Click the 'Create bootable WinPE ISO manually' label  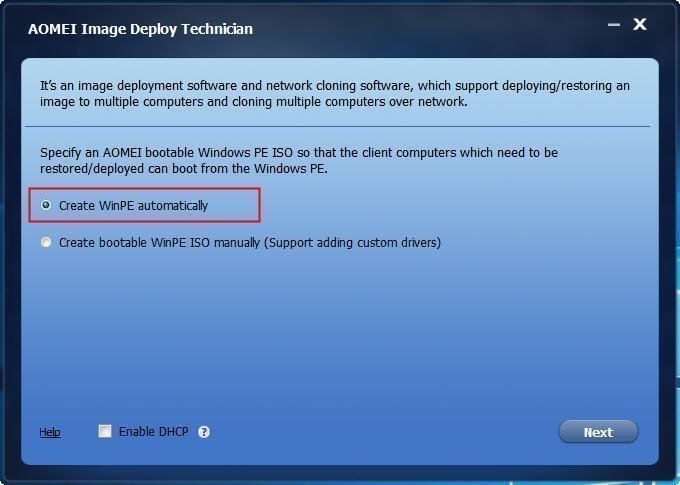point(159,242)
